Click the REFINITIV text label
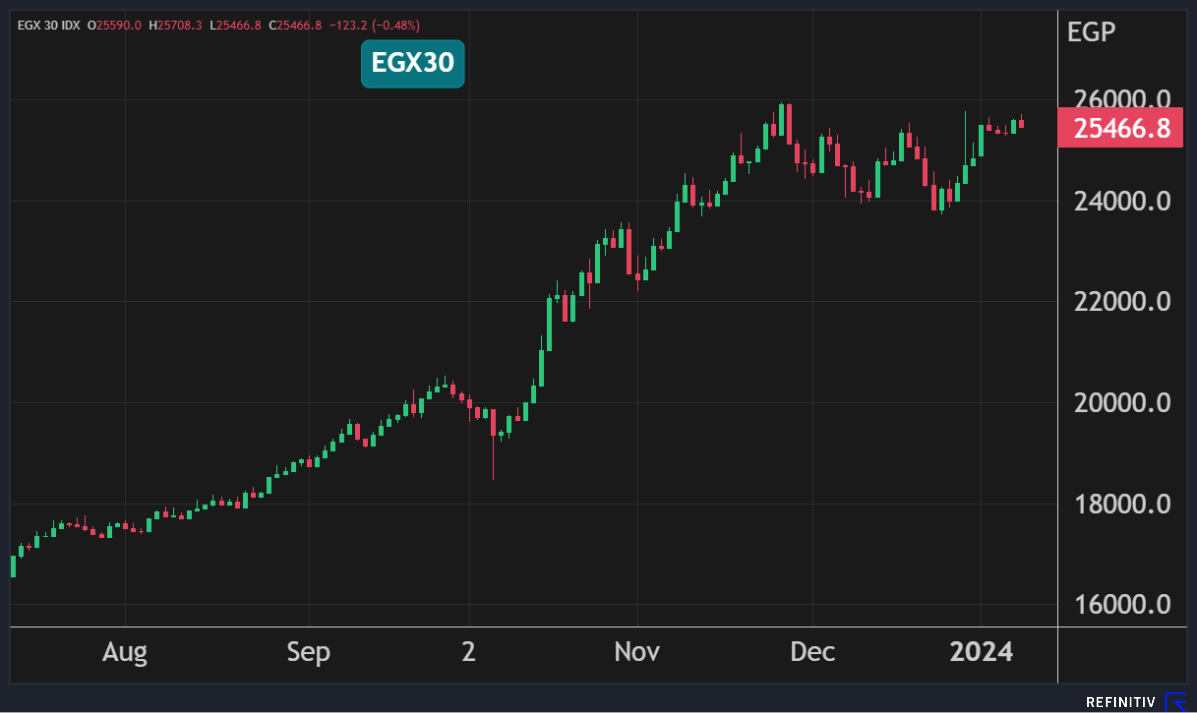1197x713 pixels. [1120, 702]
